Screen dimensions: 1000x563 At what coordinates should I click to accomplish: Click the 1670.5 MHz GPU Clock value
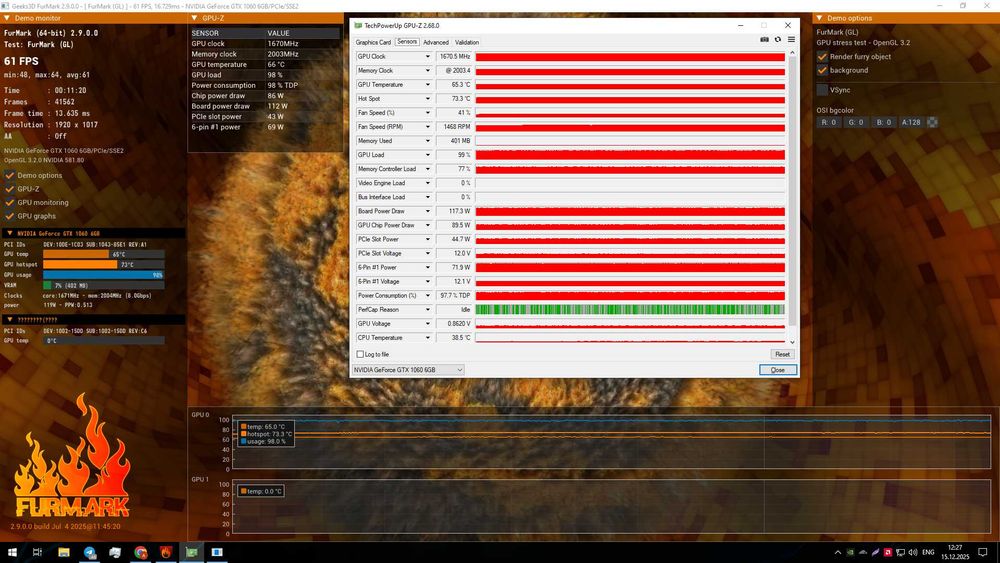tap(454, 57)
